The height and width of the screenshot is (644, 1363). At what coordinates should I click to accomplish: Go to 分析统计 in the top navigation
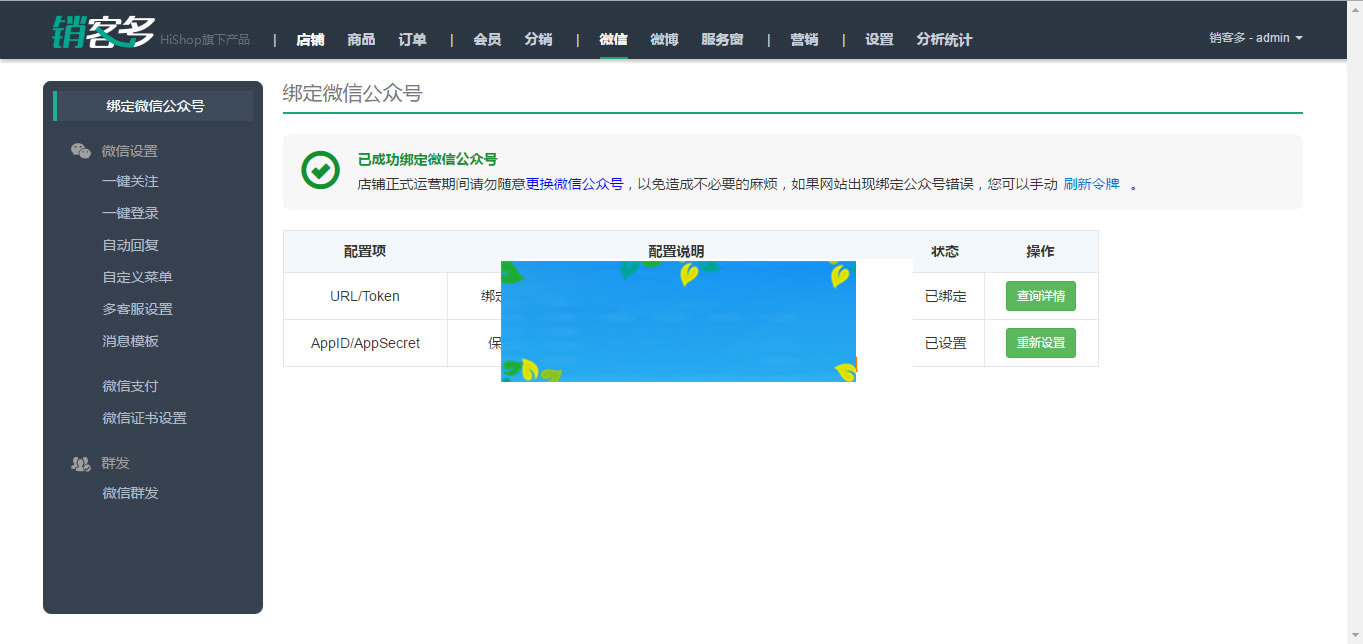942,40
